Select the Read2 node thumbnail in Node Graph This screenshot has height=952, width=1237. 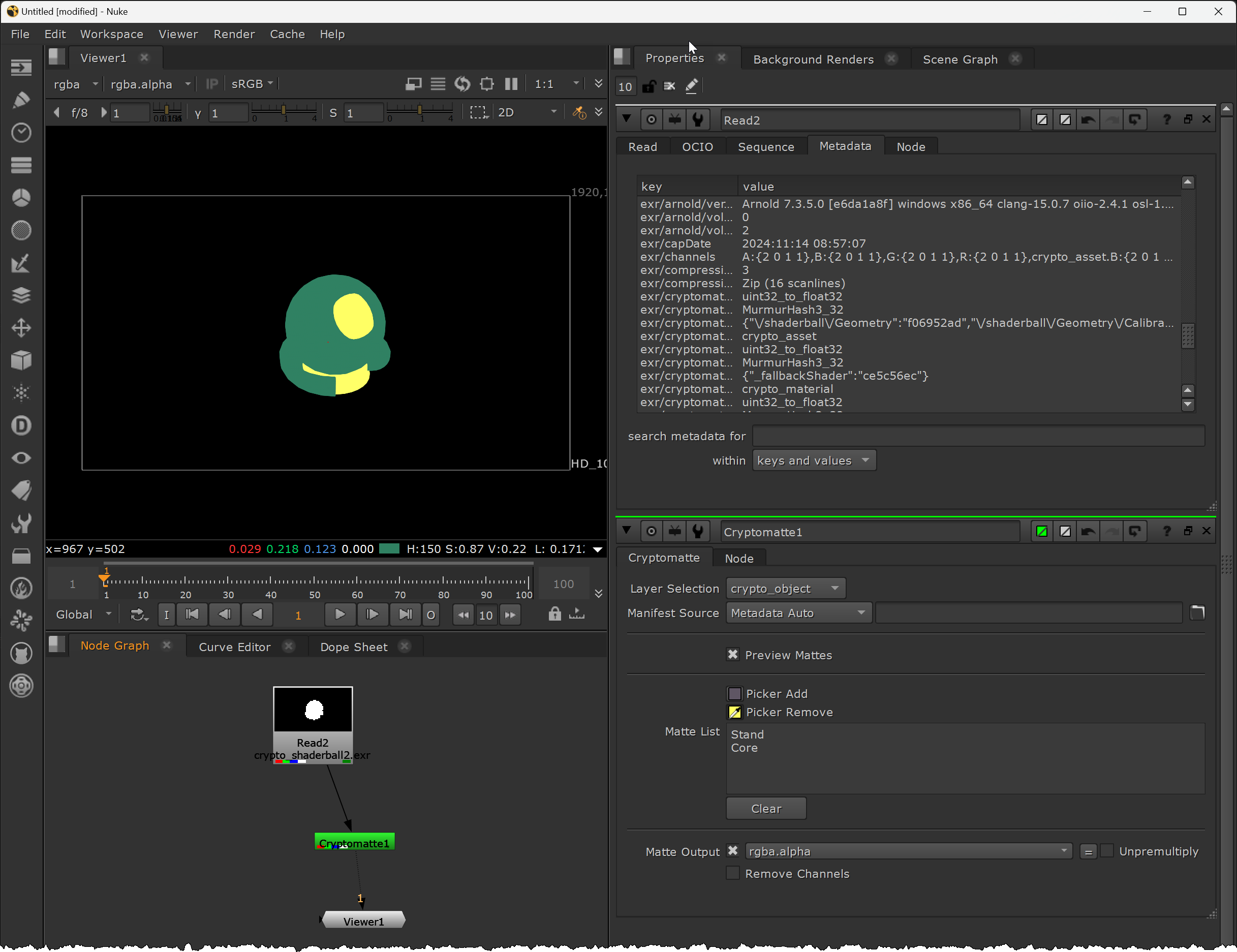point(313,710)
